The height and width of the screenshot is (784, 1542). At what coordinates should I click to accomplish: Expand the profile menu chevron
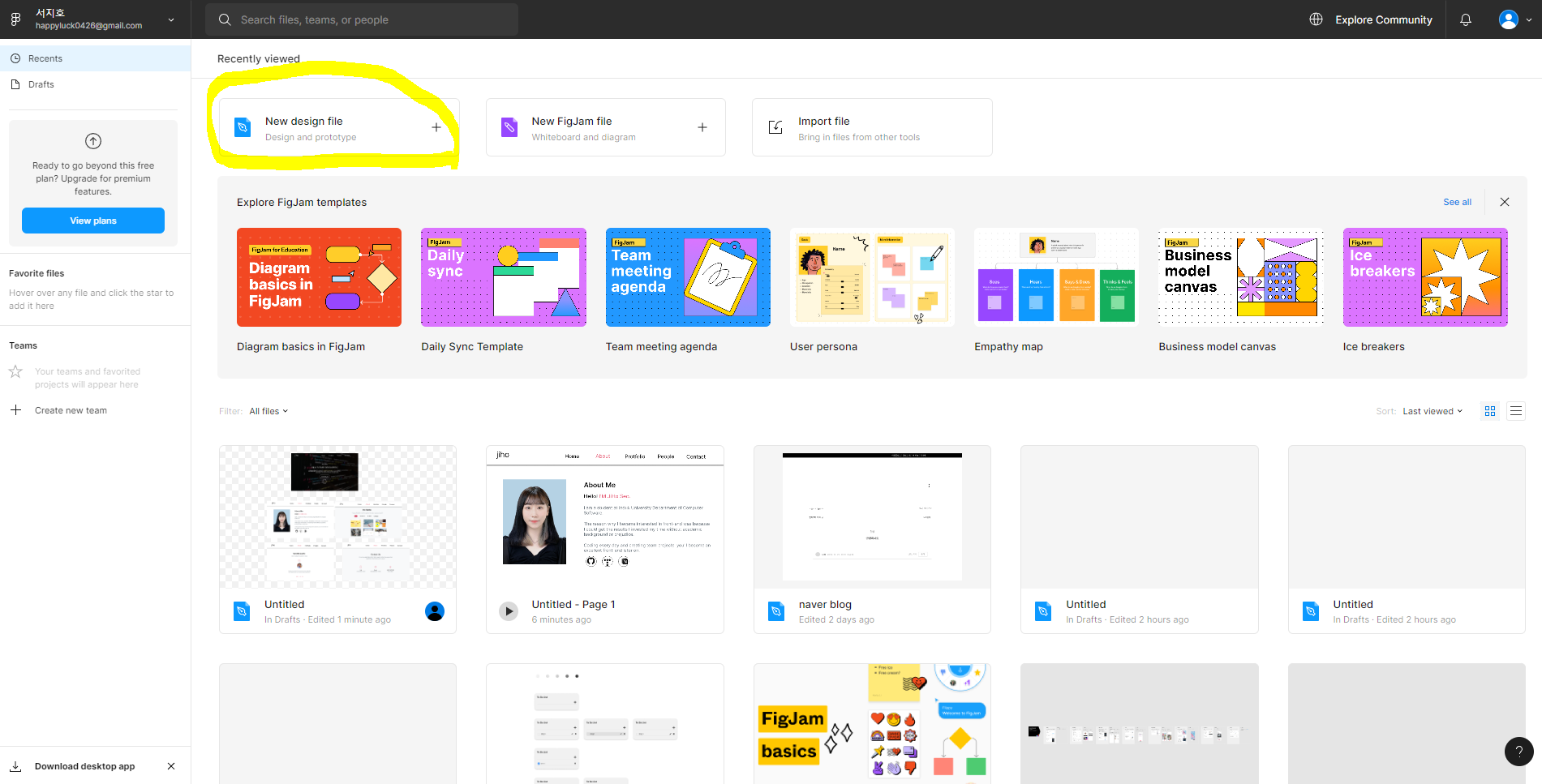1529,20
